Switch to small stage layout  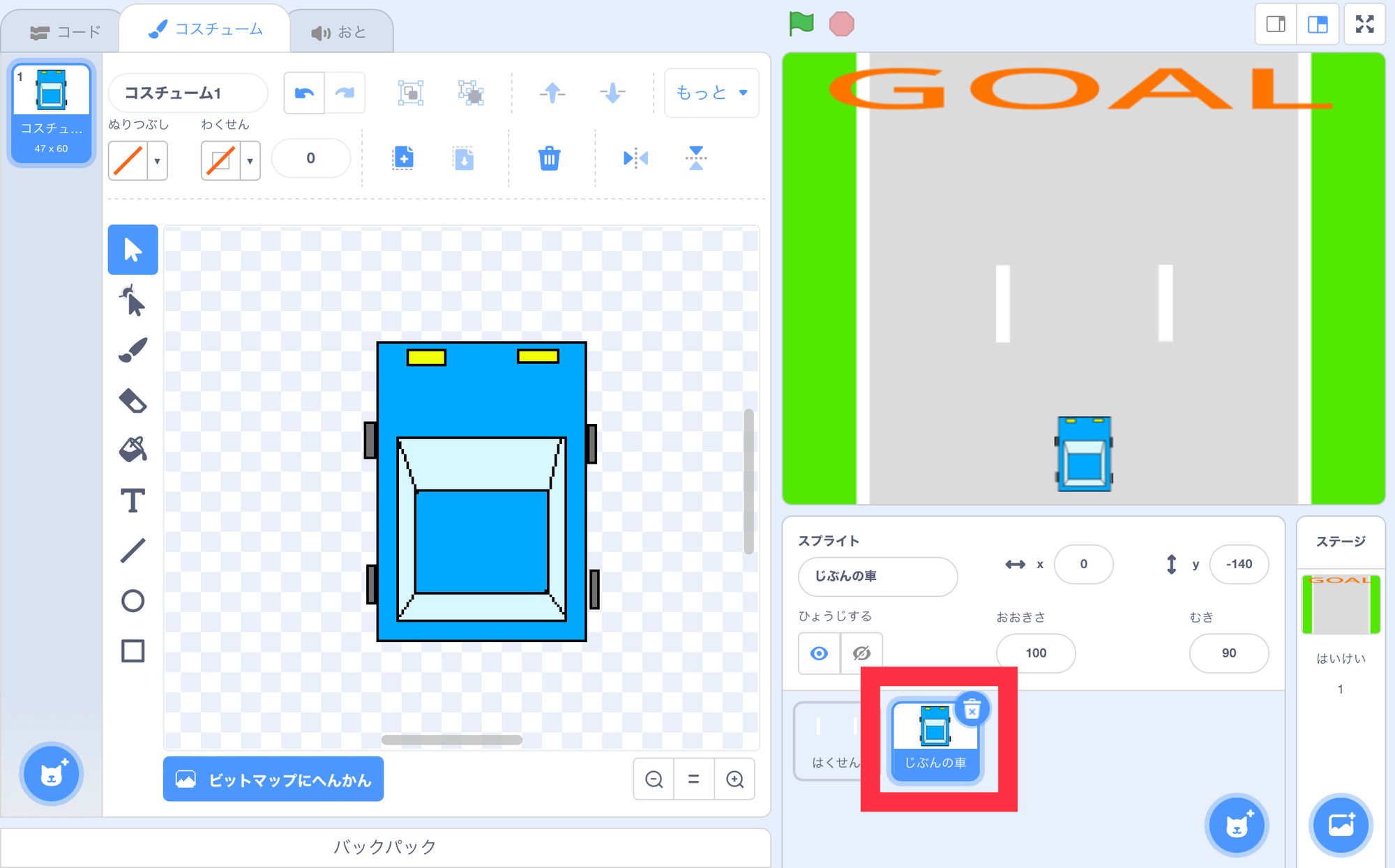click(x=1276, y=24)
